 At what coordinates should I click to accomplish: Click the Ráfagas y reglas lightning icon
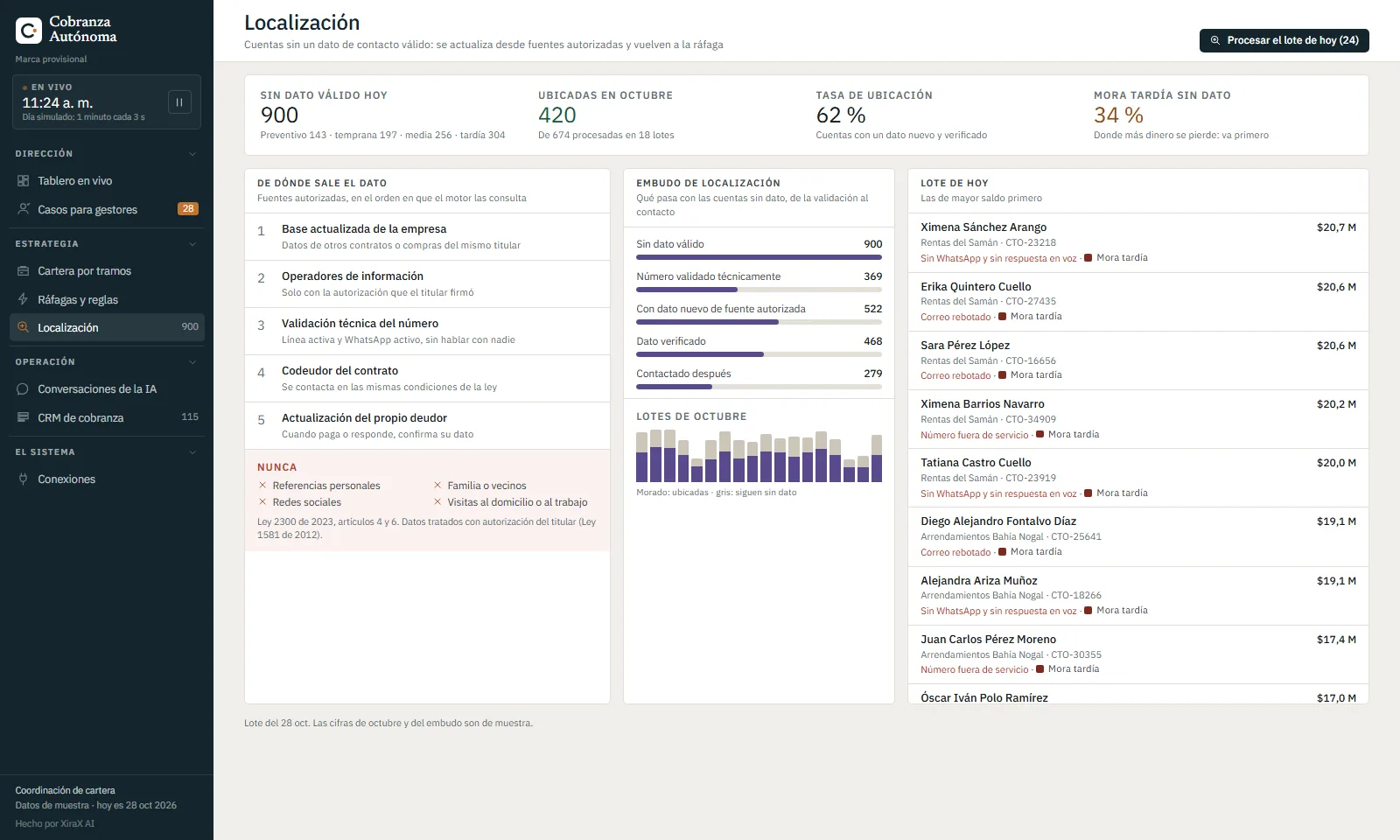[24, 299]
